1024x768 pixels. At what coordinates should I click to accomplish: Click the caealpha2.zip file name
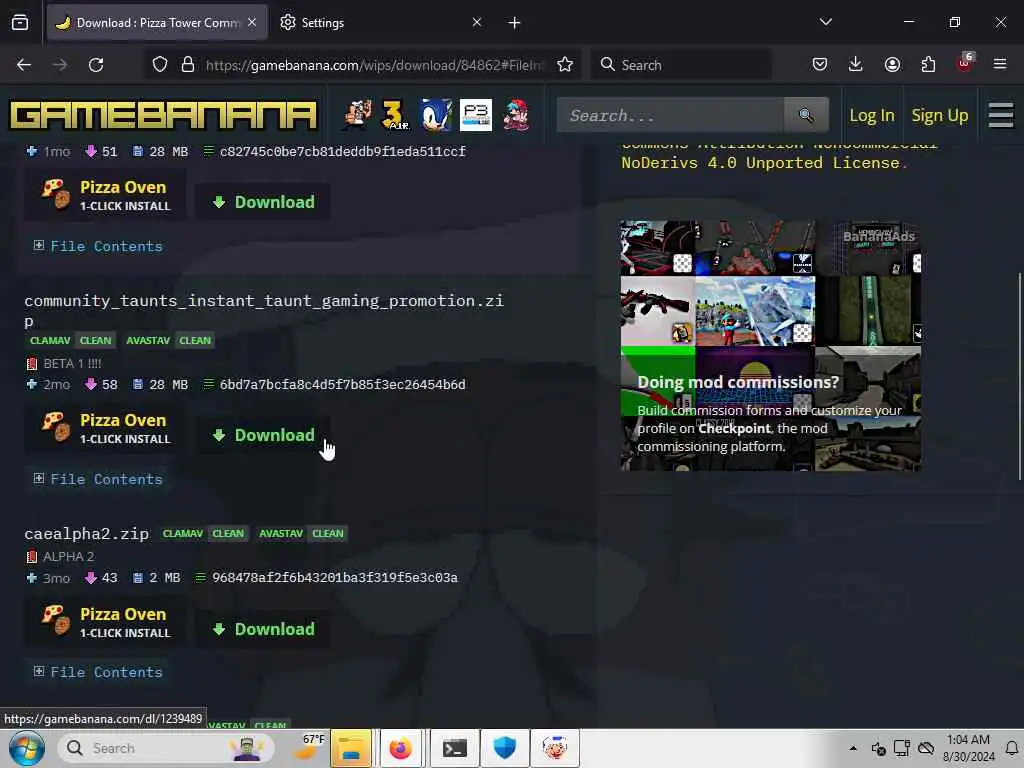(x=86, y=534)
